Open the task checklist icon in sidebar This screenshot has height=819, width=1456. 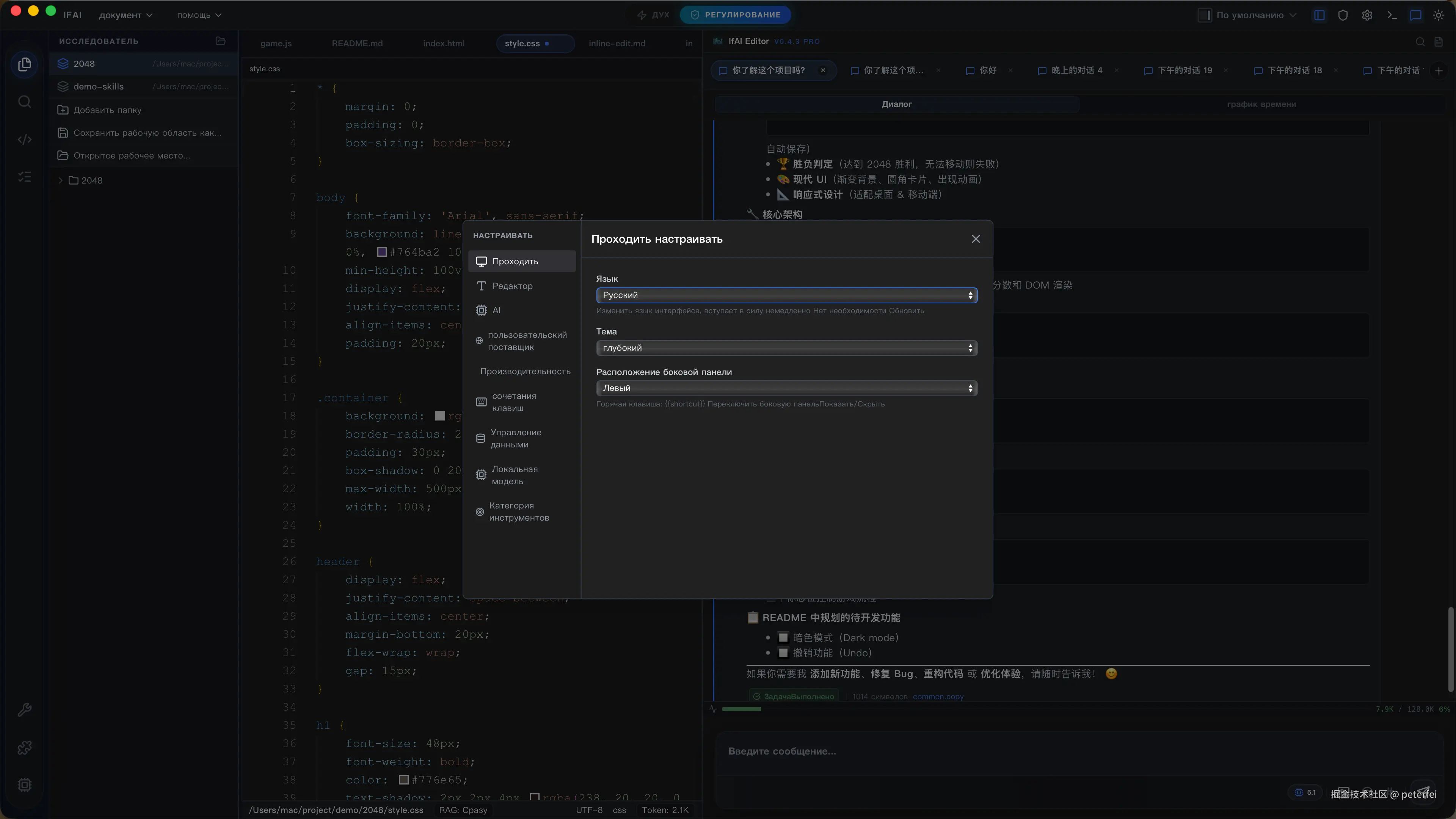[24, 177]
